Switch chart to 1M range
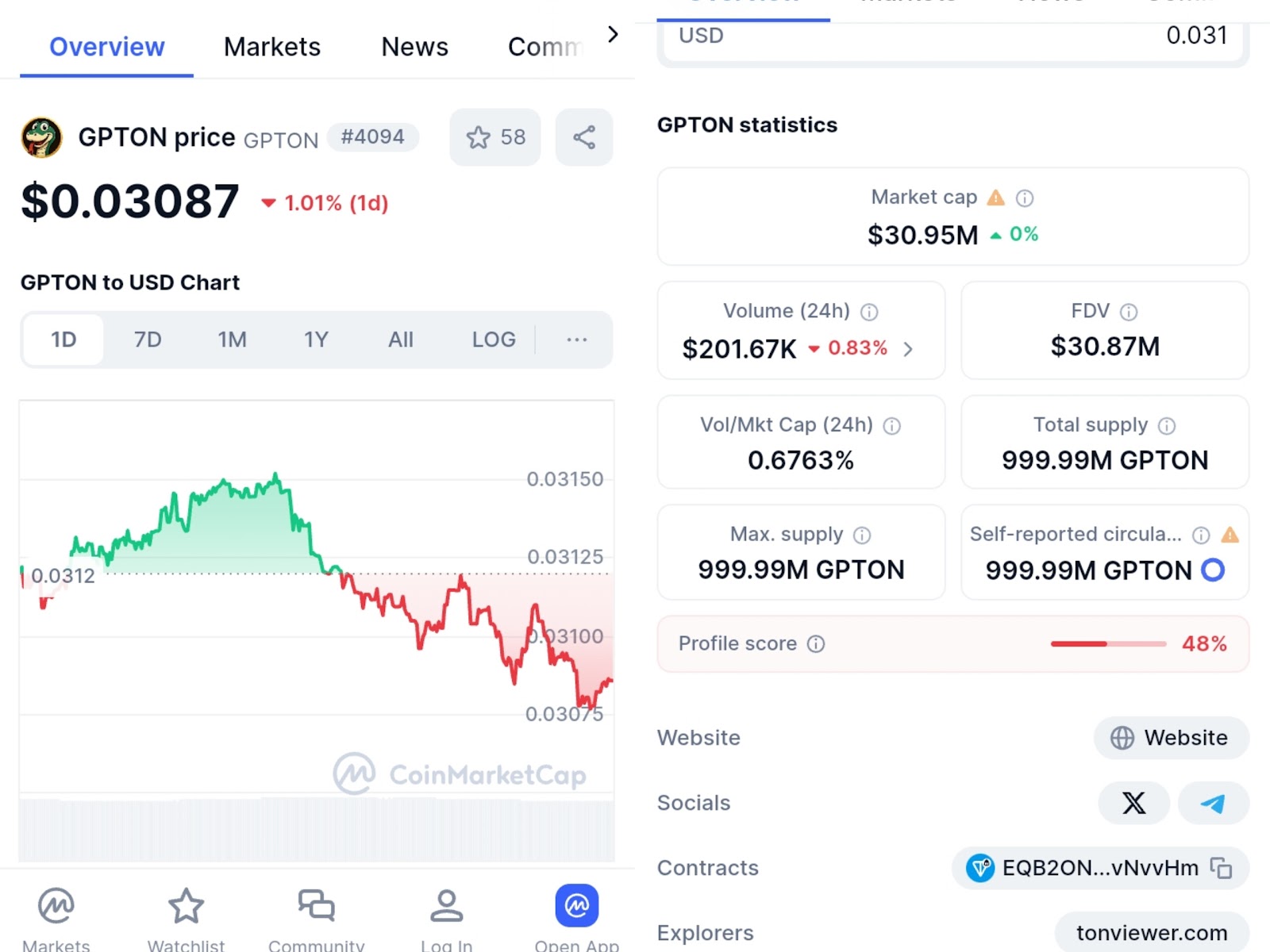 (x=232, y=340)
